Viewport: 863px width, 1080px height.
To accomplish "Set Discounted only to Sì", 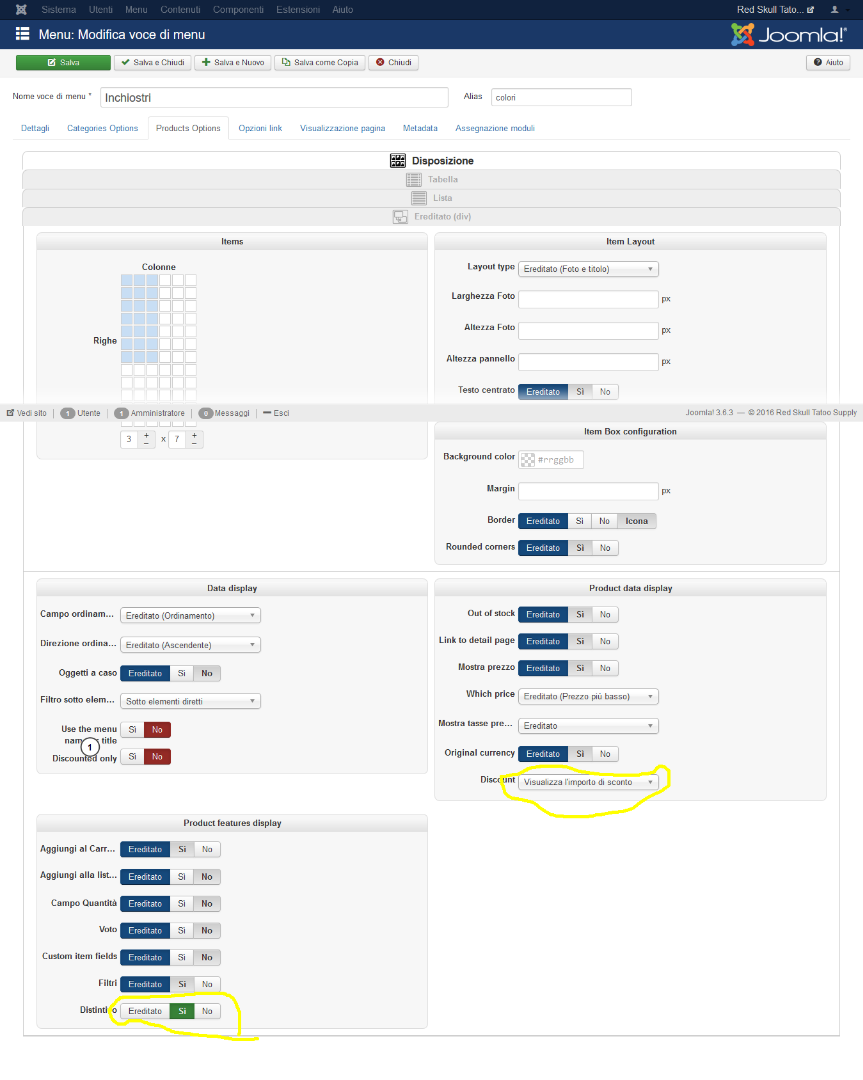I will click(132, 757).
